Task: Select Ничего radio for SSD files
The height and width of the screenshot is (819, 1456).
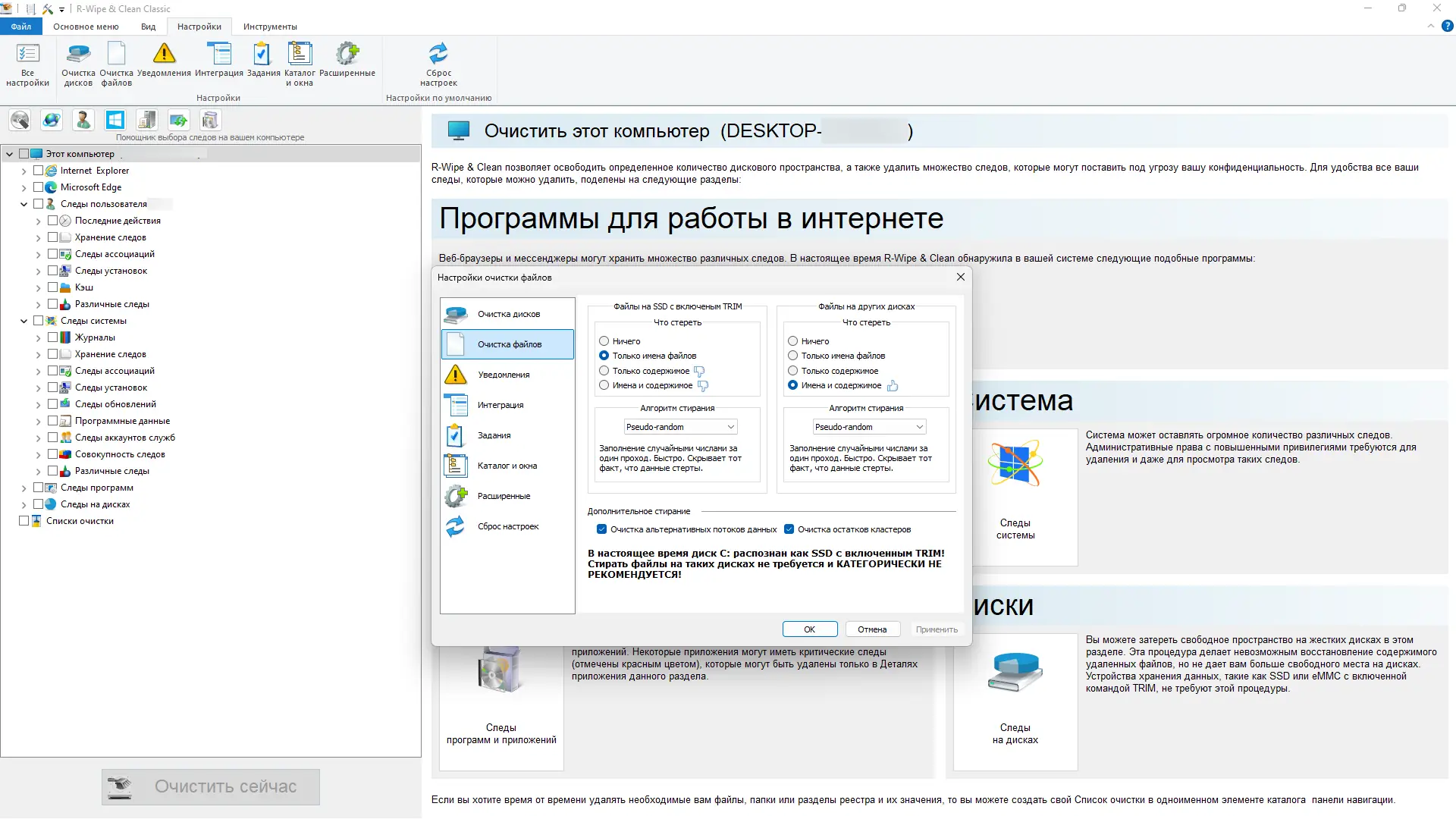Action: [604, 341]
